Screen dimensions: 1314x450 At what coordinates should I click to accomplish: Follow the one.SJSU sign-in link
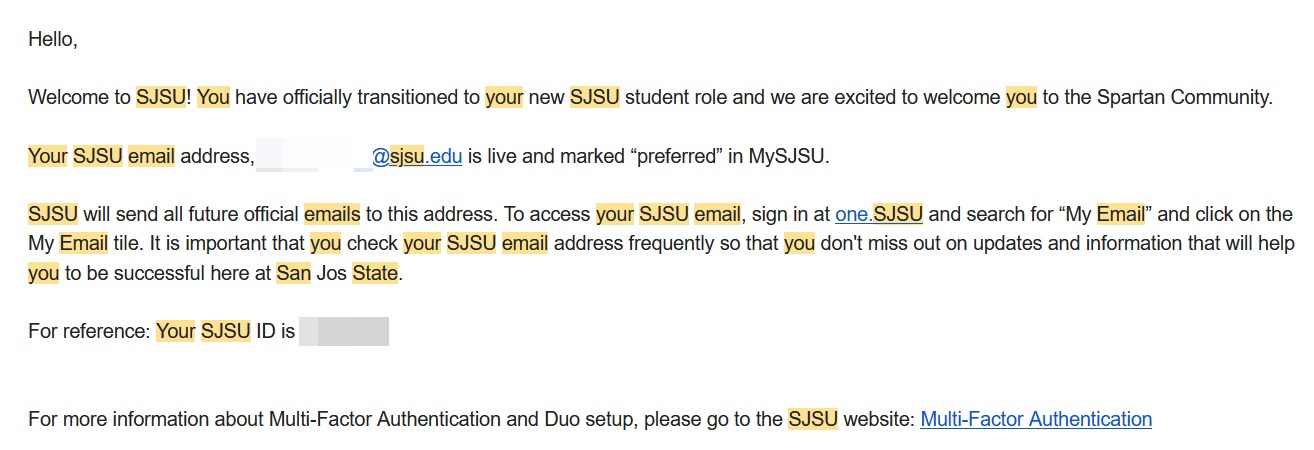[x=878, y=214]
